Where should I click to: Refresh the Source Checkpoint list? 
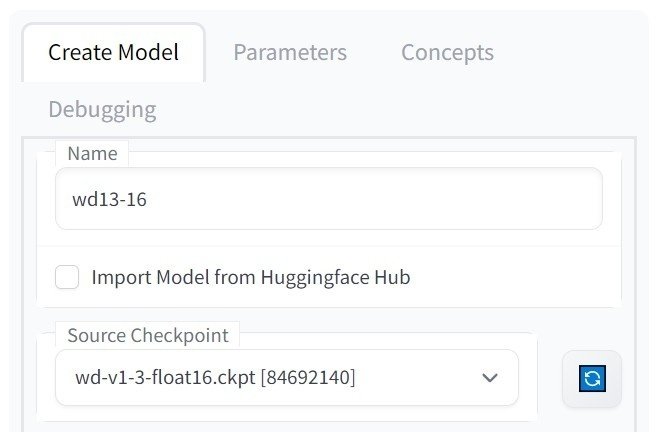592,378
